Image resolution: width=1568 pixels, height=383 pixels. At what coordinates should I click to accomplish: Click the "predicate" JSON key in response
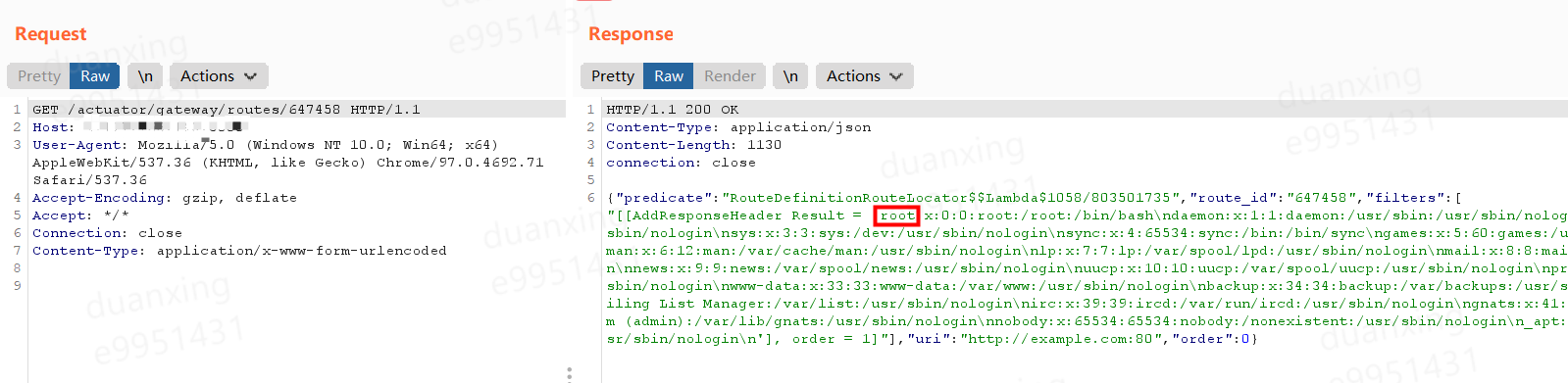coord(663,198)
